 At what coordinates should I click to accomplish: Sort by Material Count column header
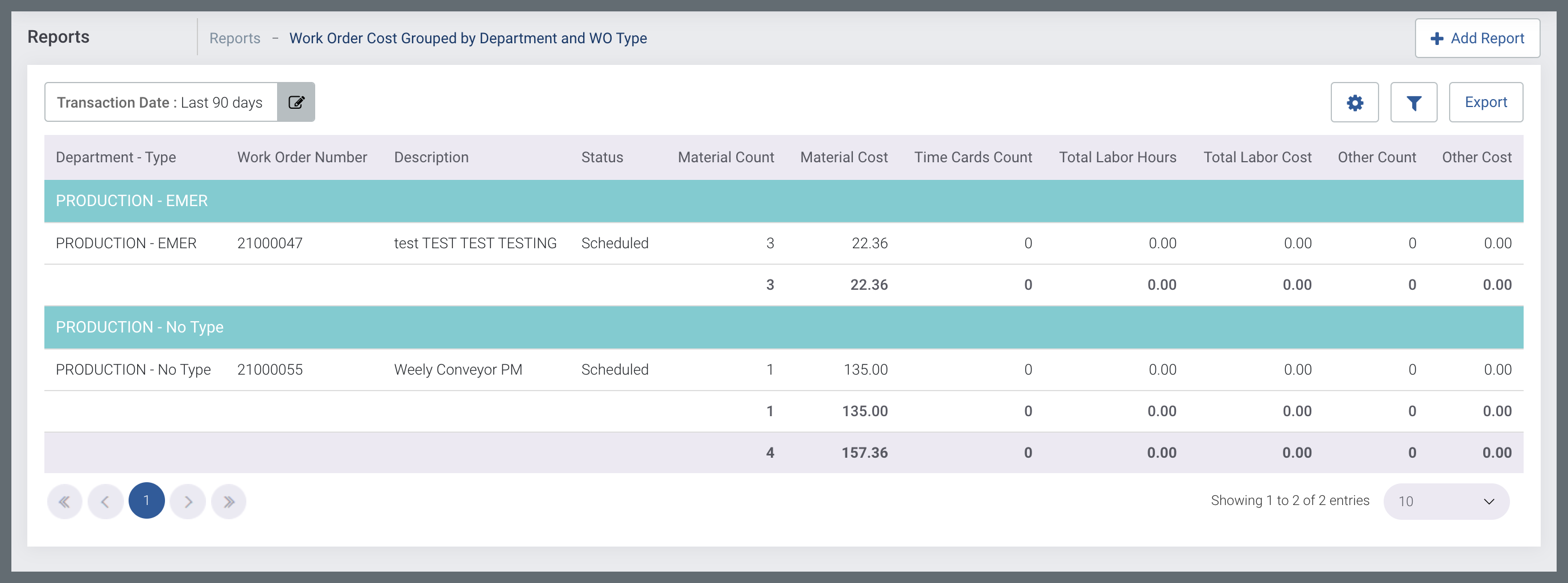pyautogui.click(x=725, y=157)
